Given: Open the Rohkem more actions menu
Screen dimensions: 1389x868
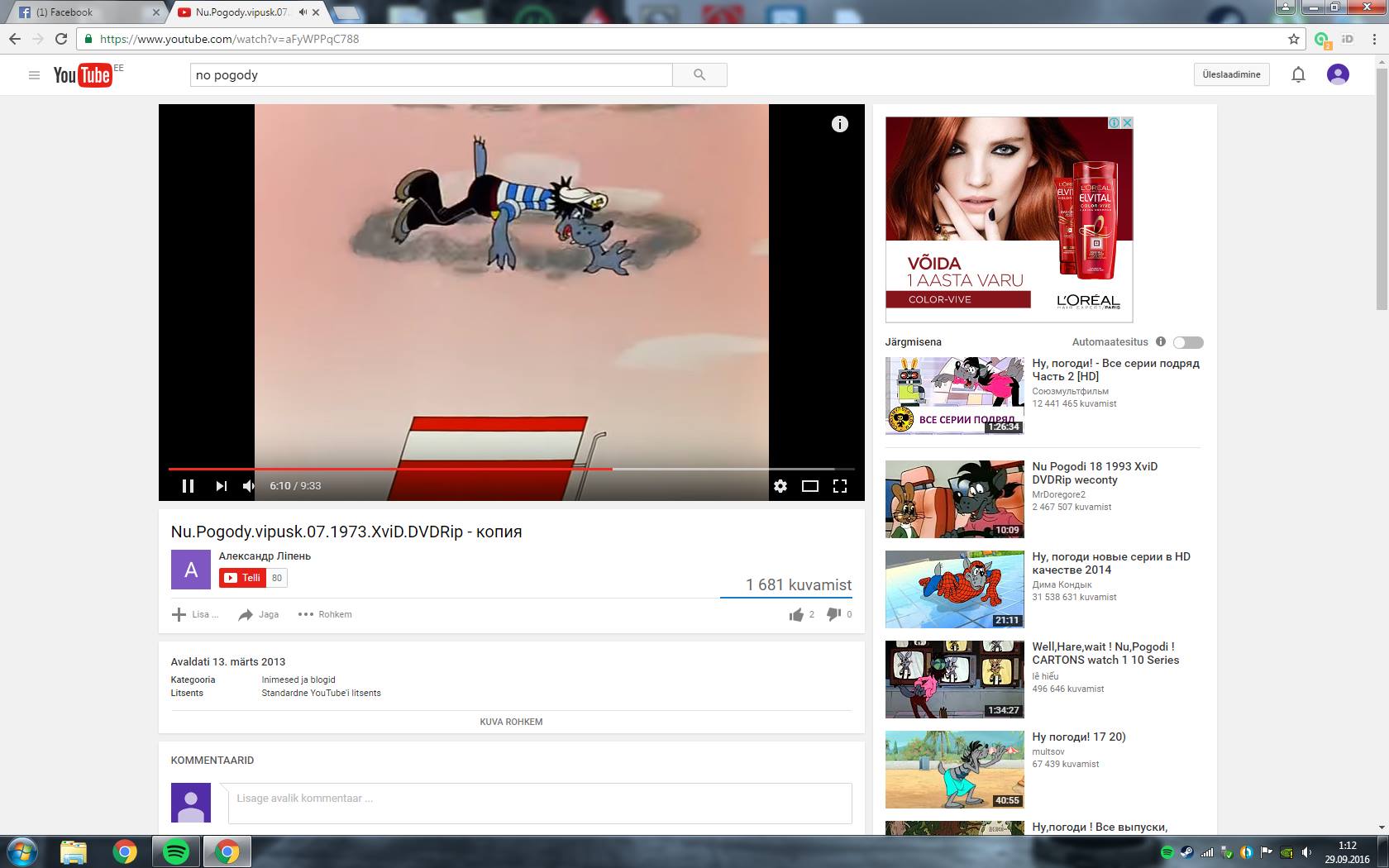Looking at the screenshot, I should pos(325,614).
